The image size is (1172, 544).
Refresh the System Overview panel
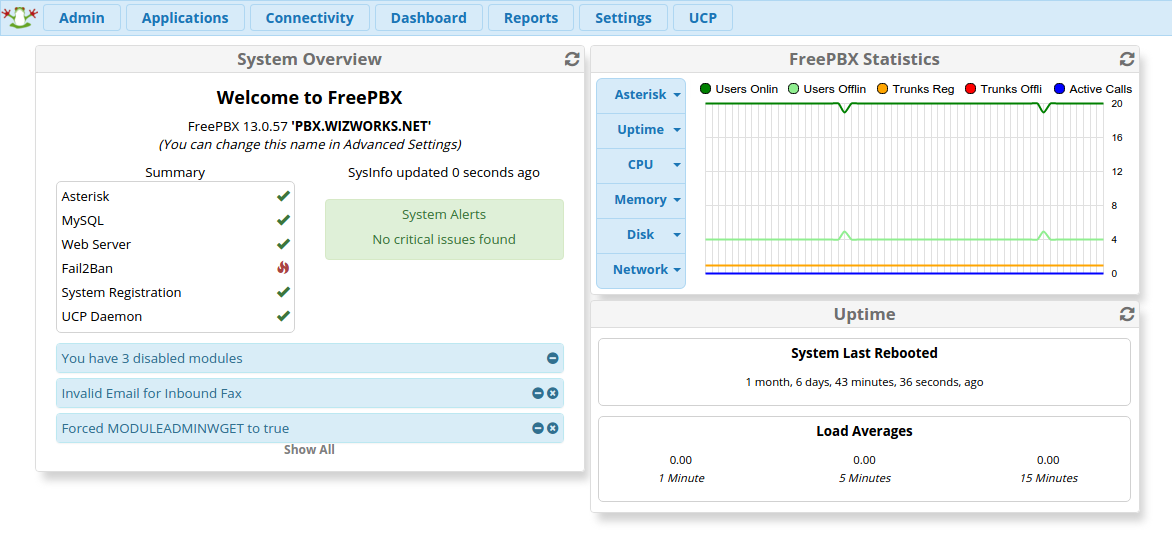click(572, 59)
